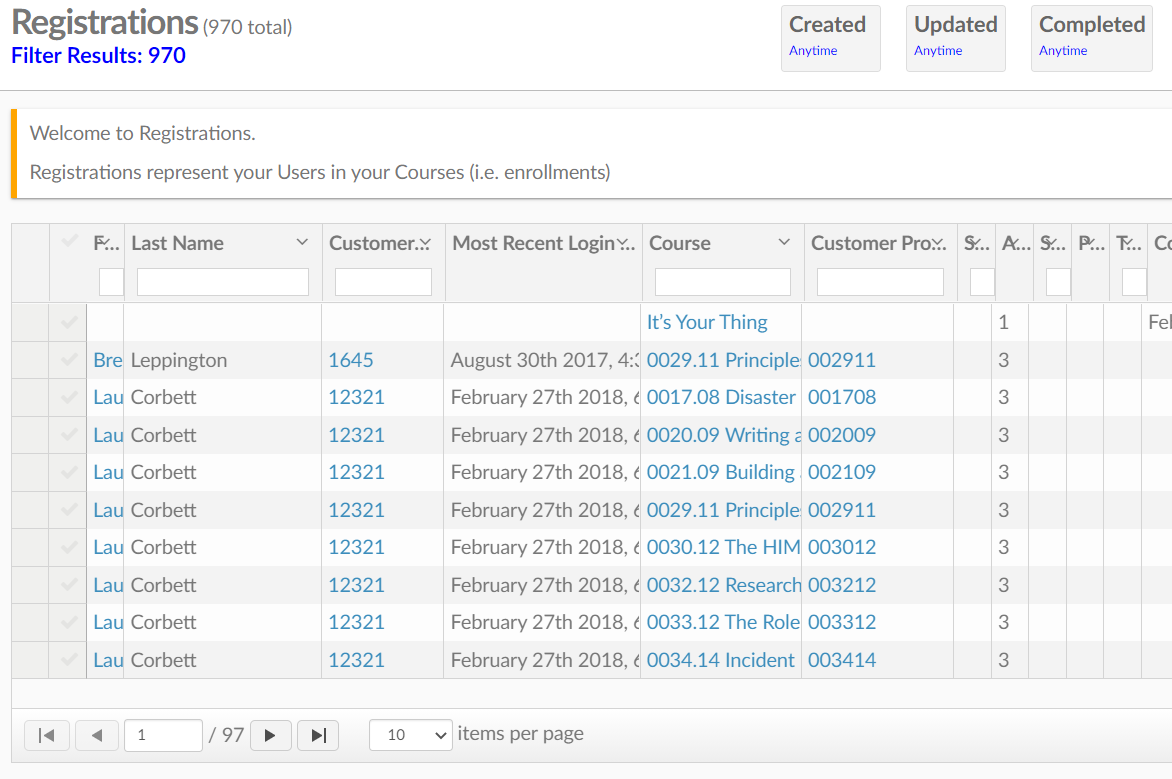This screenshot has height=779, width=1172.
Task: Open Bre first name link for Leppington
Action: coord(108,360)
